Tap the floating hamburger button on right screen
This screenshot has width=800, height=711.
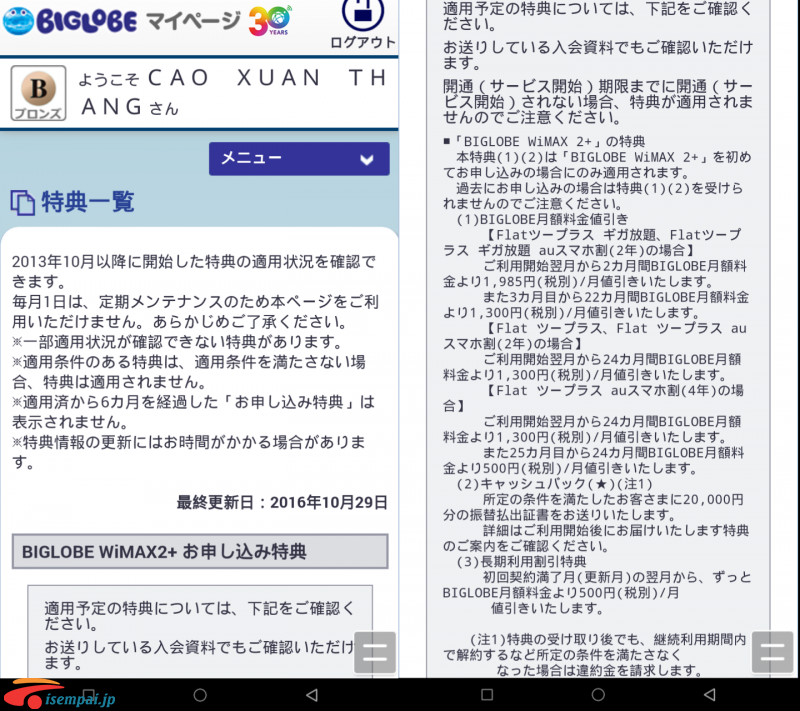click(x=772, y=651)
